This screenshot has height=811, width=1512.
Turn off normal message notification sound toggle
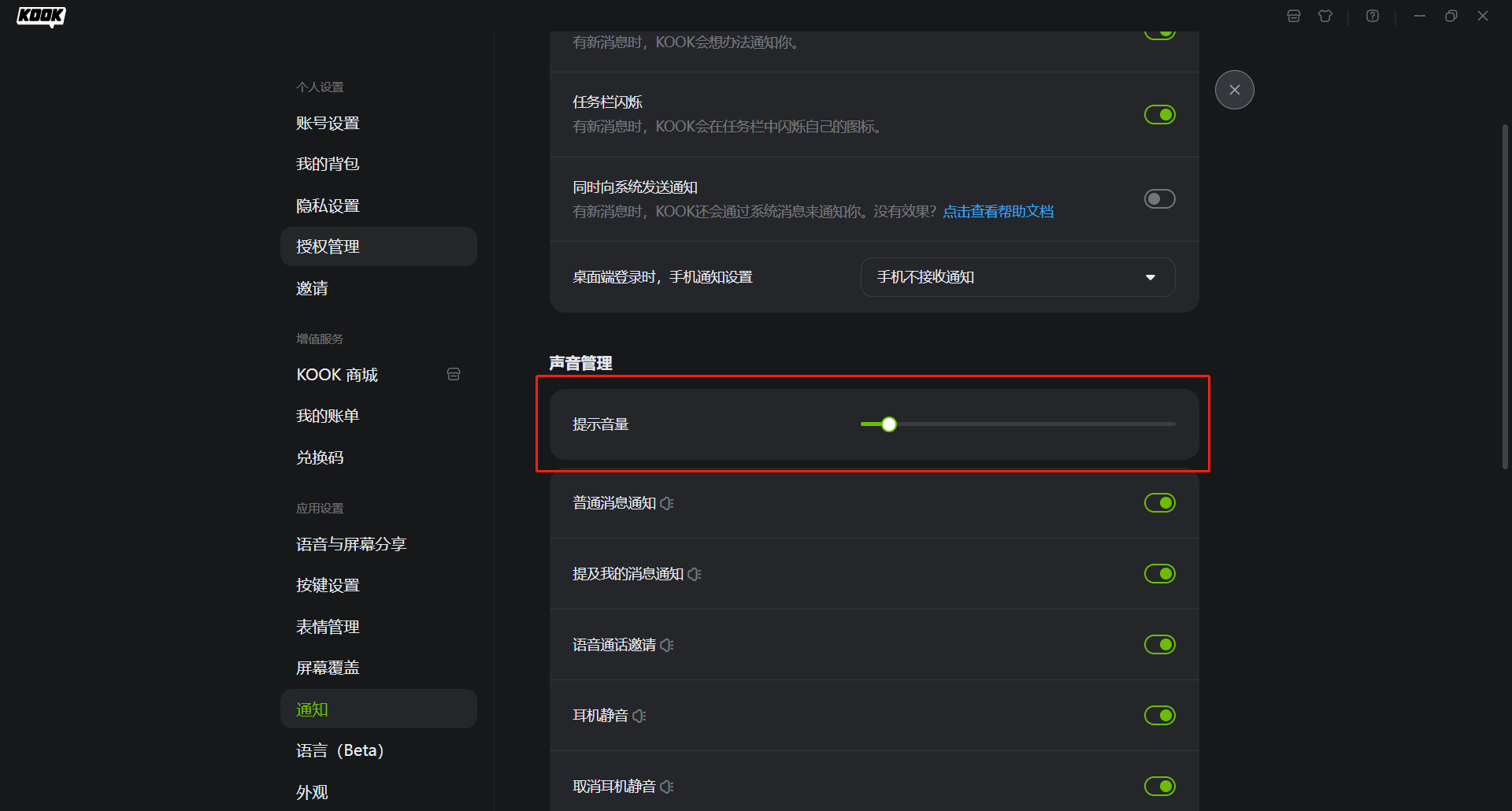1159,503
